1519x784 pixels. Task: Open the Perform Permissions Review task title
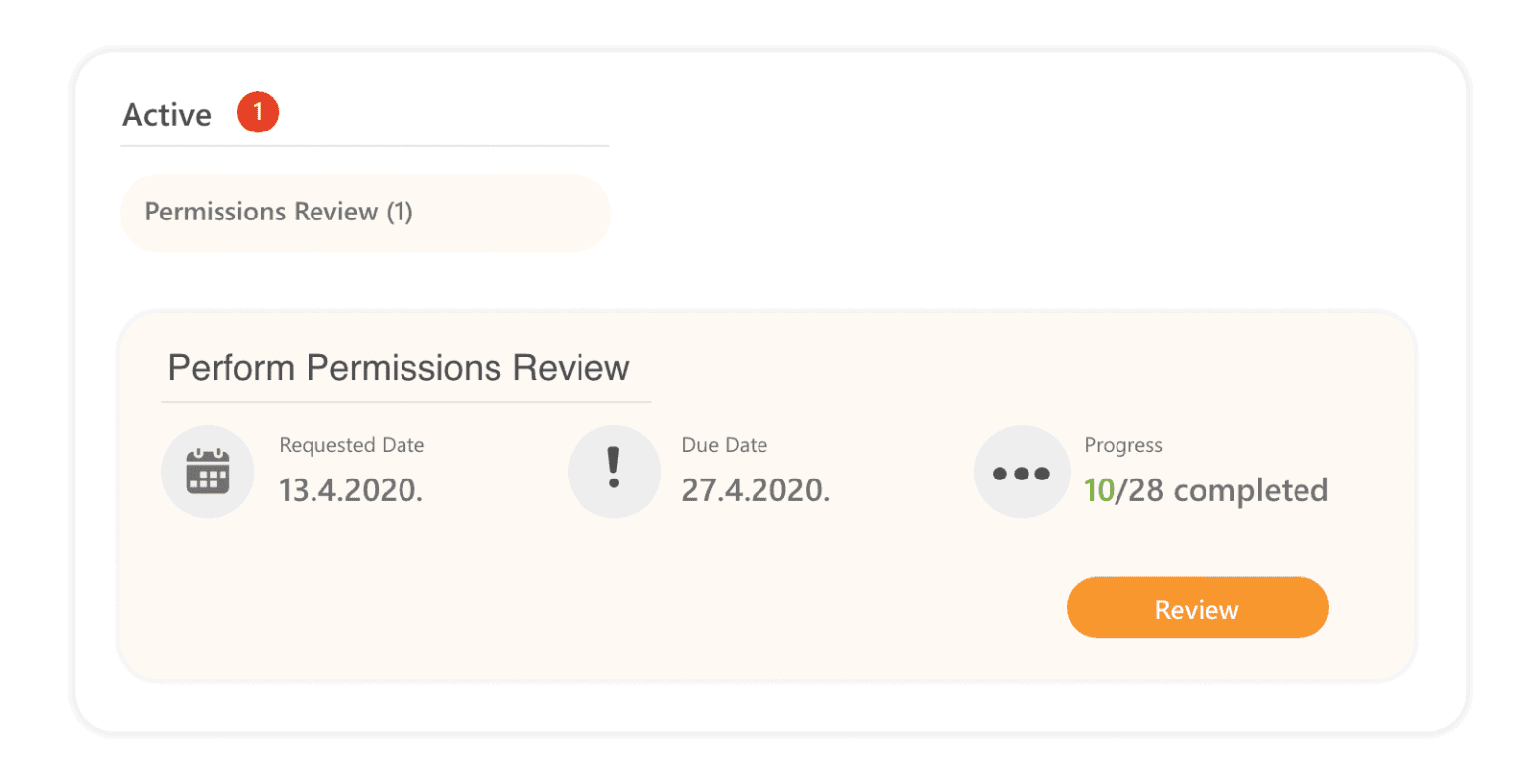click(399, 367)
